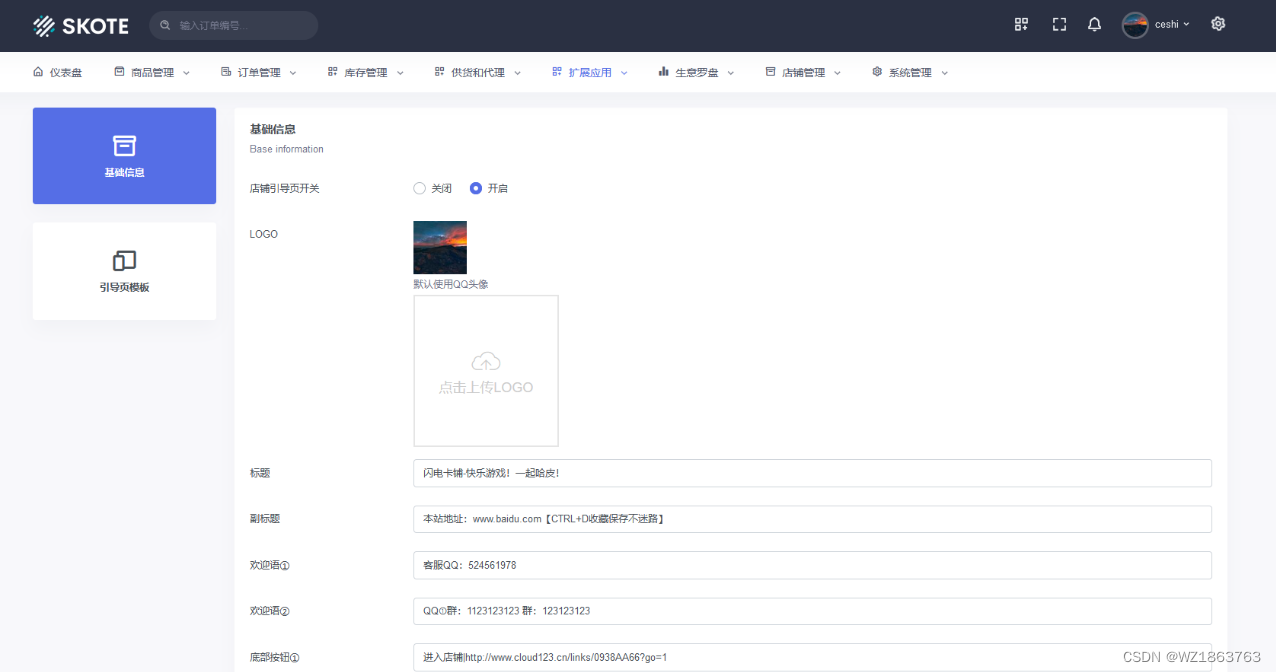Click the 副标题 input field
Image resolution: width=1276 pixels, height=672 pixels.
pos(811,519)
